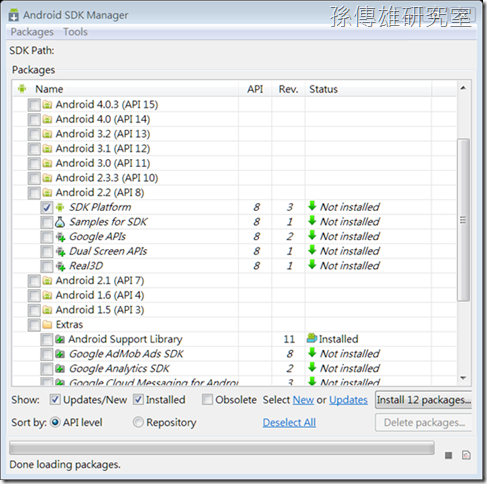Select the Google Analytics SDK row text
The height and width of the screenshot is (484, 487).
(119, 369)
